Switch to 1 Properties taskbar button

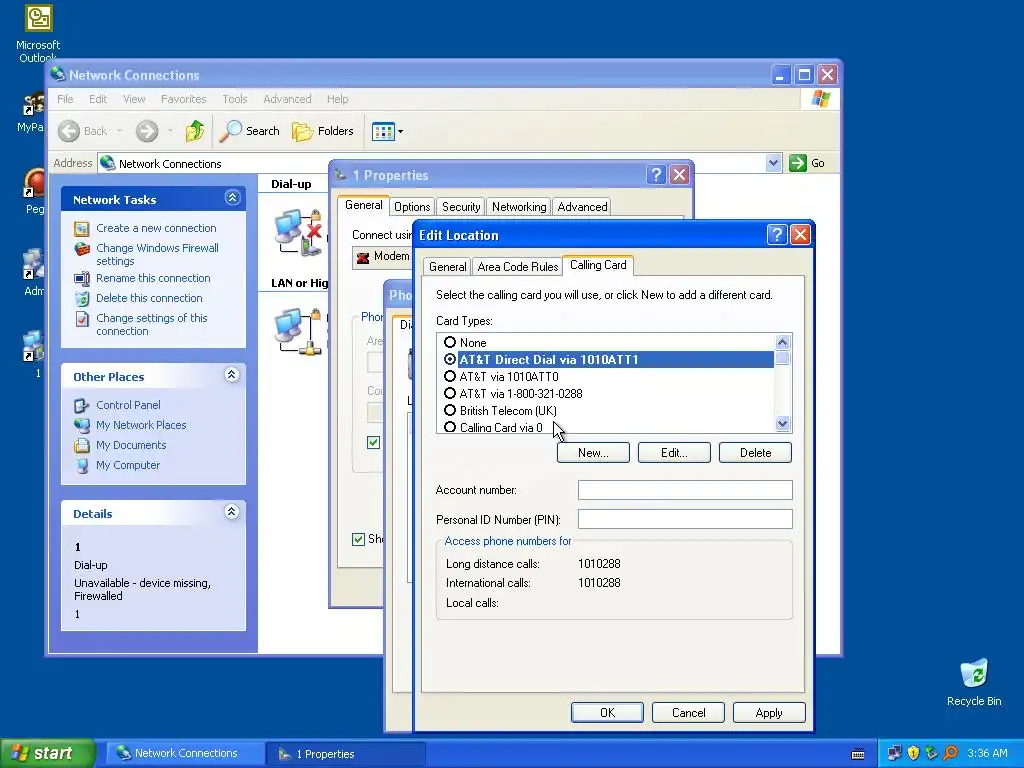[346, 754]
